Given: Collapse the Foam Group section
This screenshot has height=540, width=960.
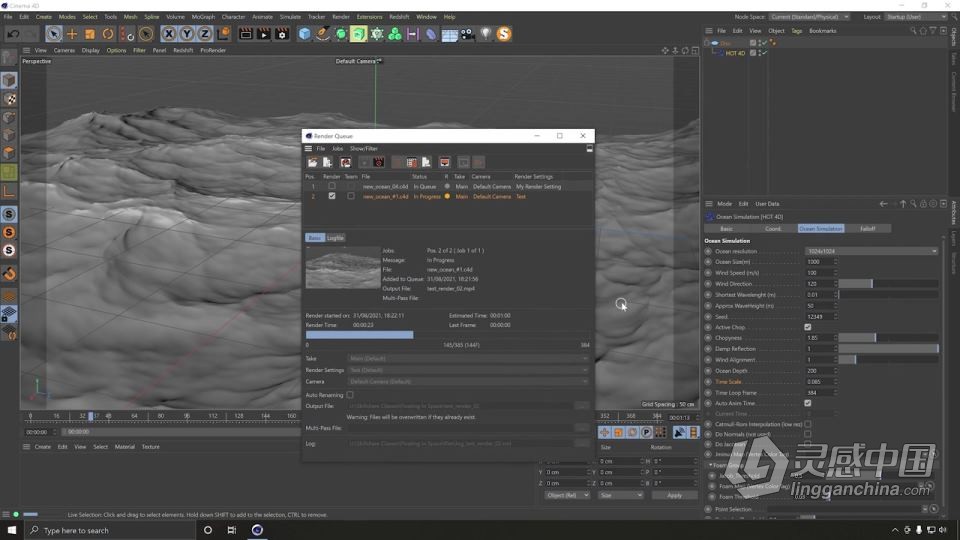Looking at the screenshot, I should pos(711,465).
